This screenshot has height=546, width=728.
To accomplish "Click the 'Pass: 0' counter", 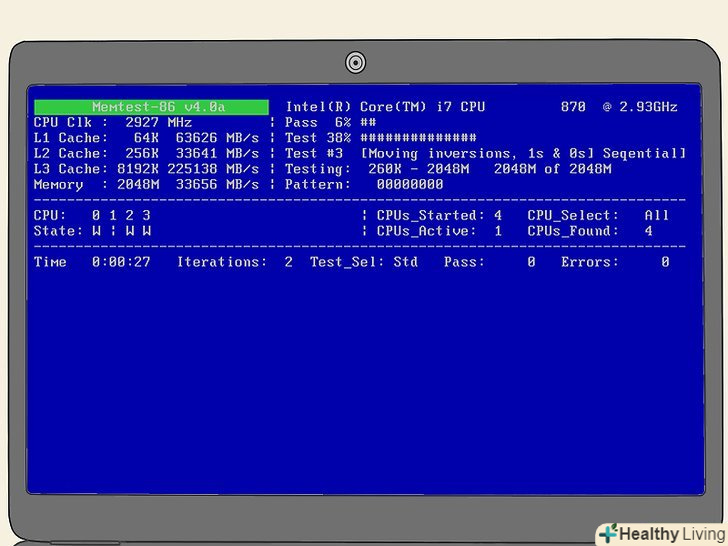I will (490, 262).
